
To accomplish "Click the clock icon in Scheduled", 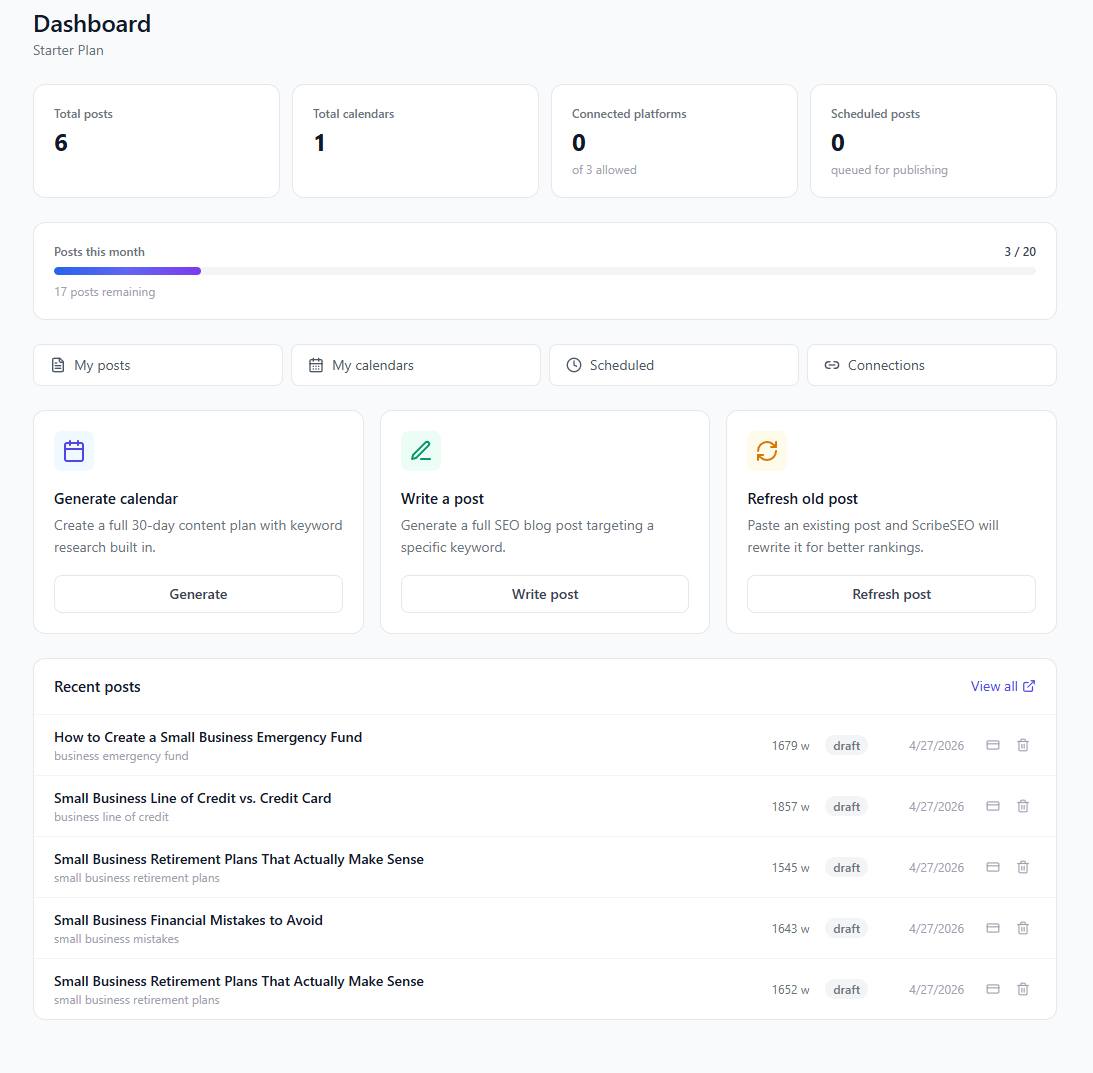I will 574,365.
